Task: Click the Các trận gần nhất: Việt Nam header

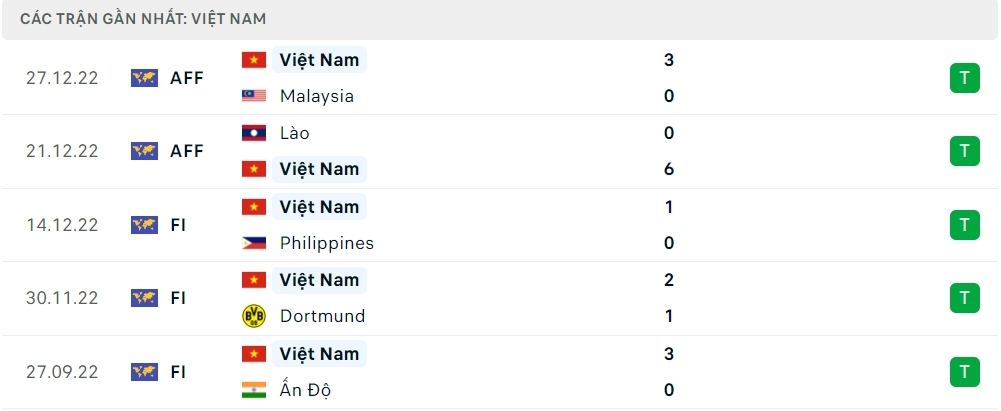Action: click(143, 19)
